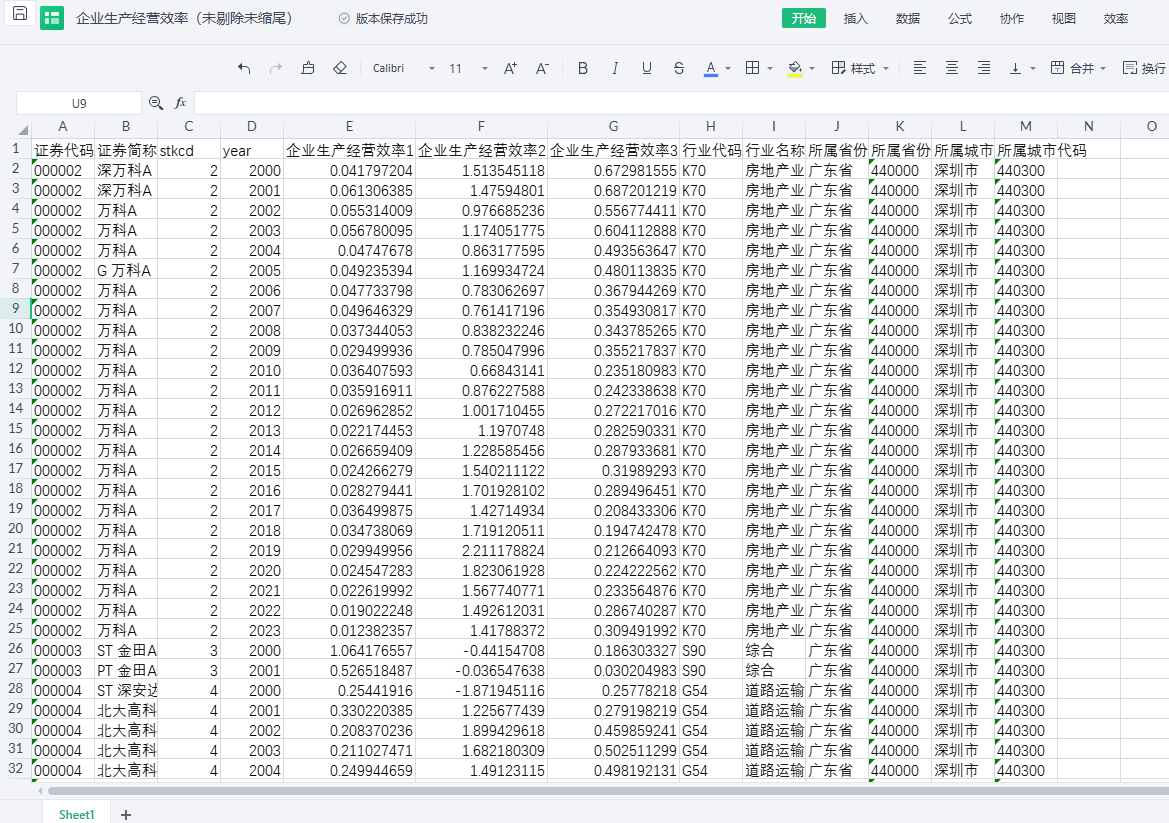The width and height of the screenshot is (1169, 823).
Task: Toggle underline formatting
Action: [x=646, y=69]
